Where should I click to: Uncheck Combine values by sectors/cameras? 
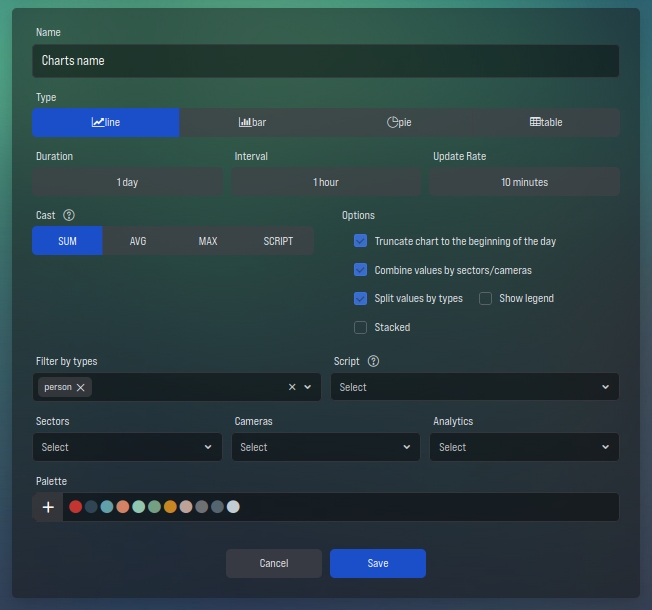[x=361, y=270]
